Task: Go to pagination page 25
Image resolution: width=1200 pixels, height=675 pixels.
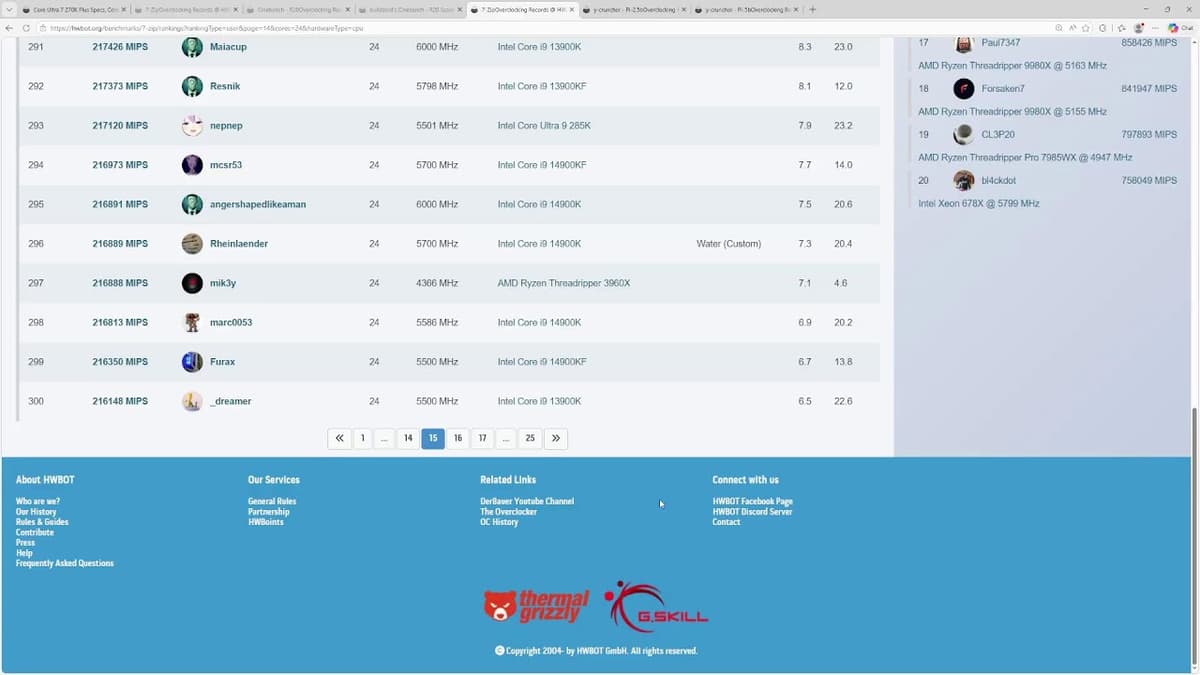Action: tap(530, 438)
